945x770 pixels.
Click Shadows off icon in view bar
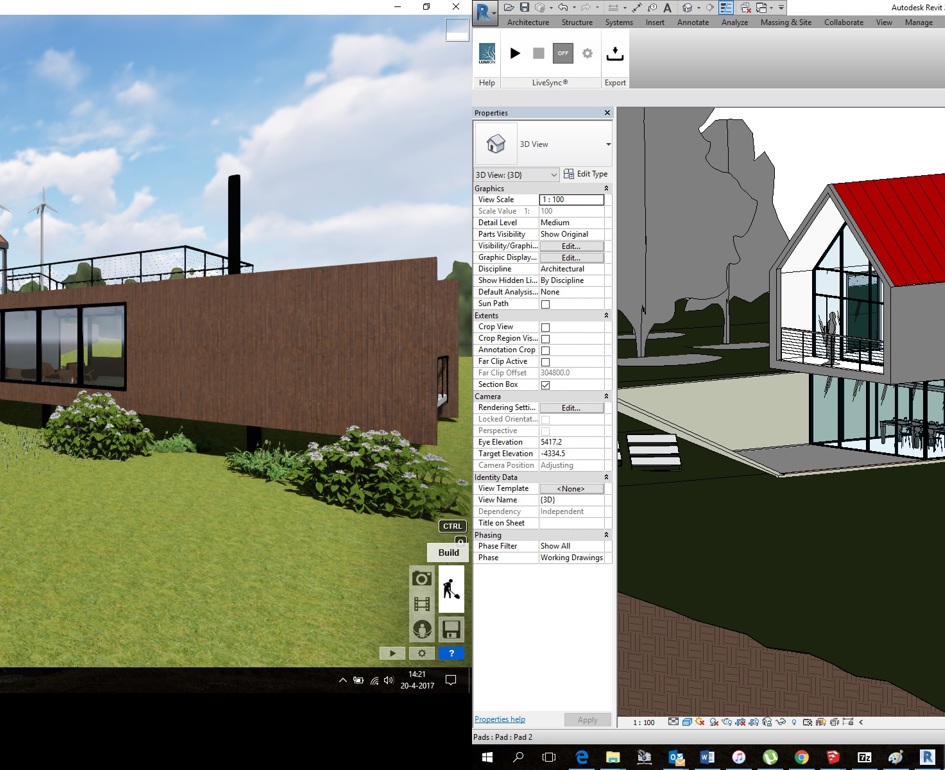[x=714, y=722]
